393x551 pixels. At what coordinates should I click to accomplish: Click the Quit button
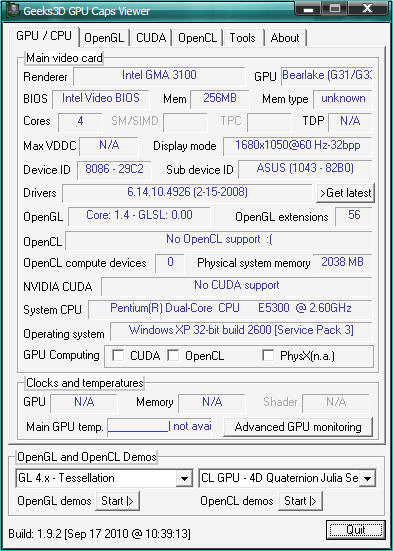click(356, 530)
